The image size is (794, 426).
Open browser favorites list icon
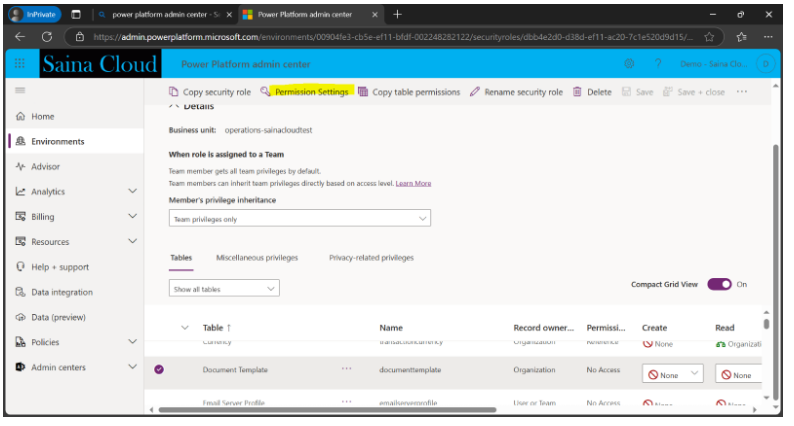[741, 36]
